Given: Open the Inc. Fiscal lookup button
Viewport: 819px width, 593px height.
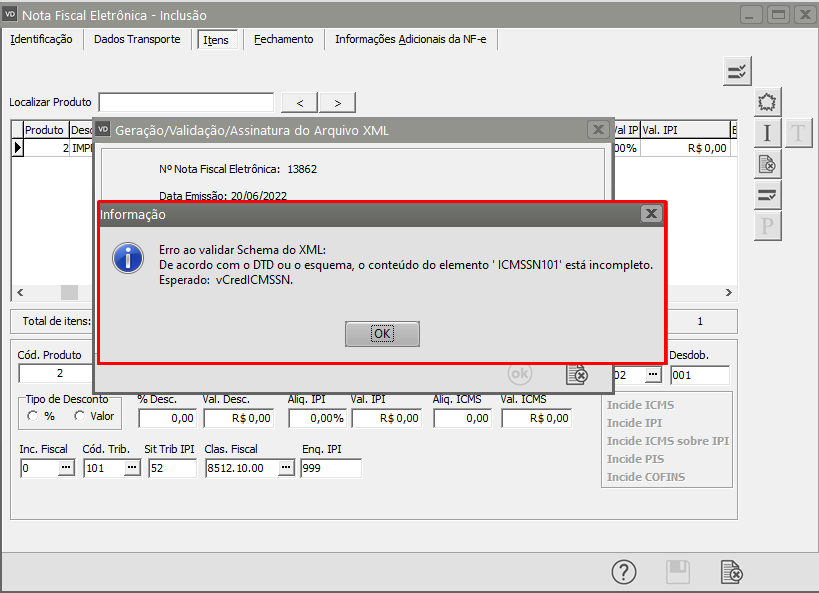Looking at the screenshot, I should click(x=66, y=468).
